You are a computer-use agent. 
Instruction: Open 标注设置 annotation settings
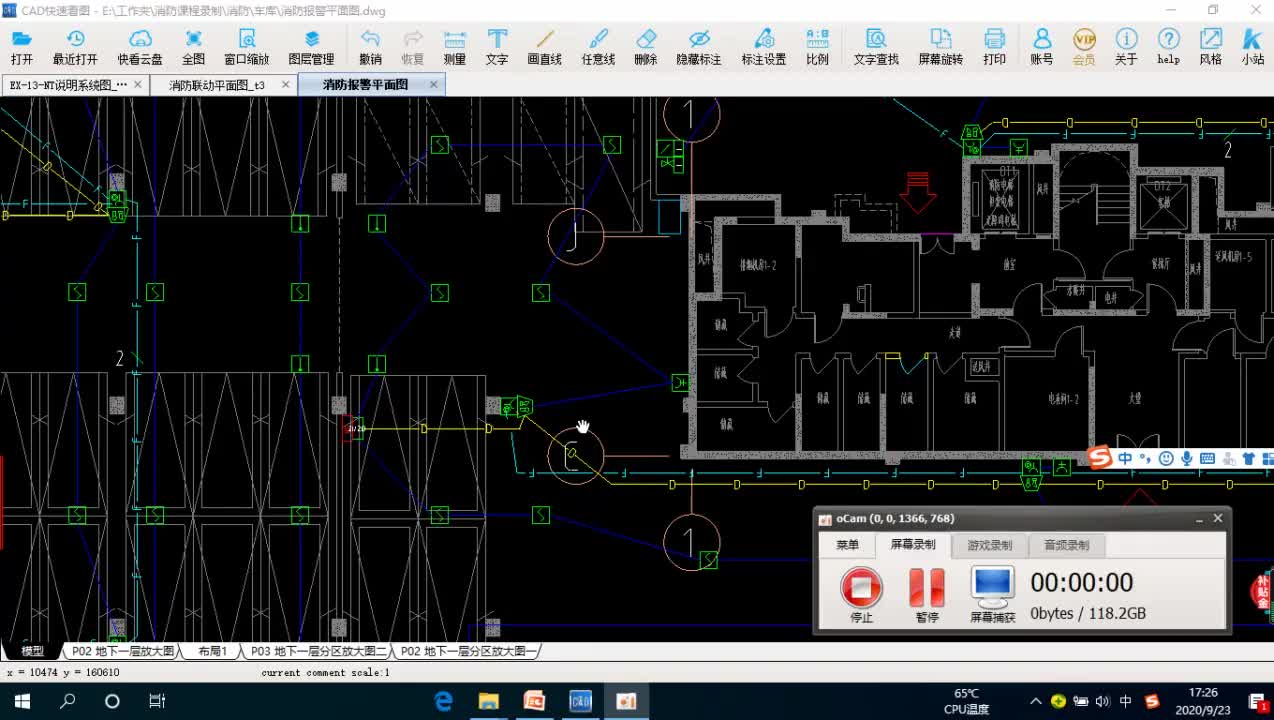(764, 46)
